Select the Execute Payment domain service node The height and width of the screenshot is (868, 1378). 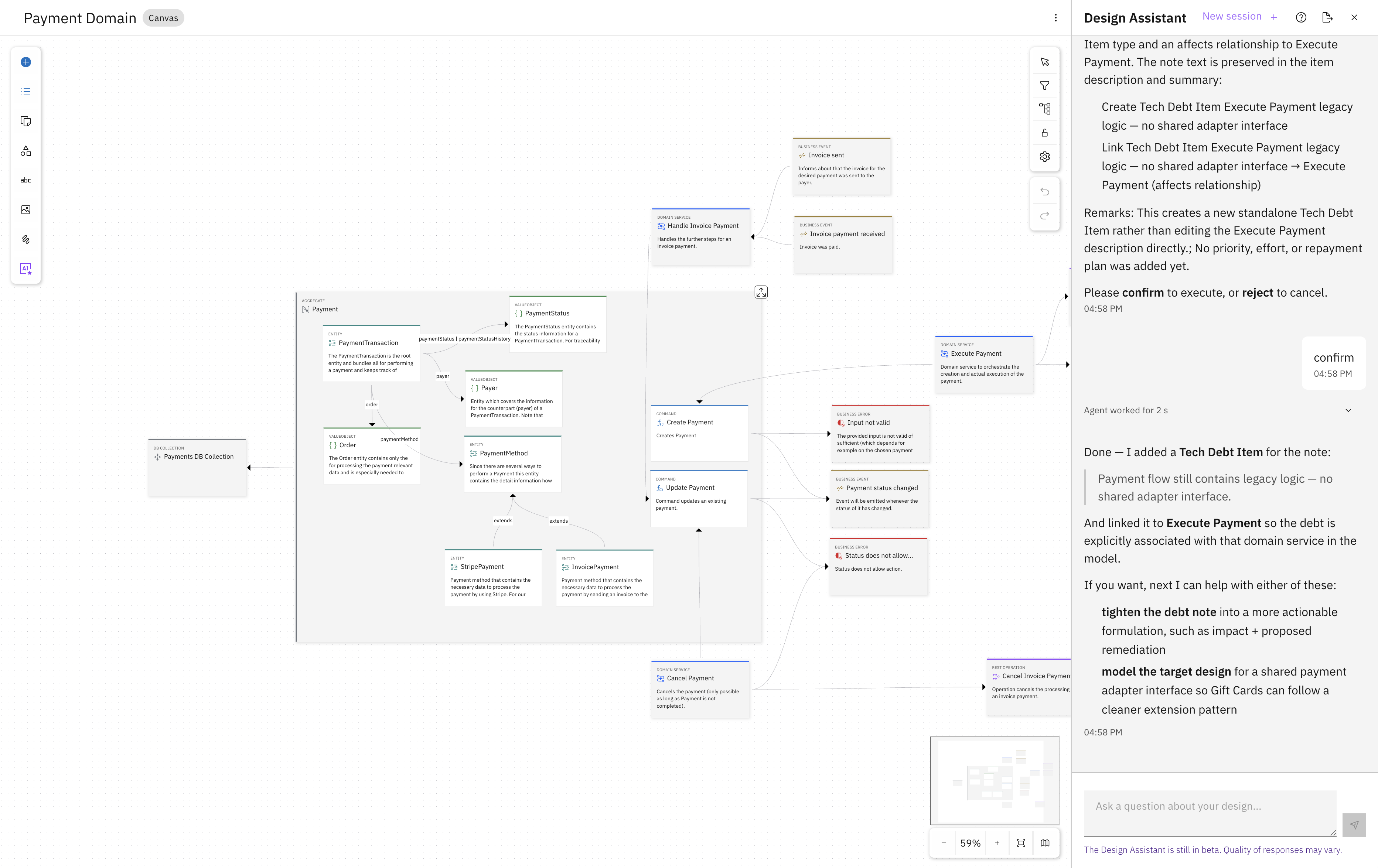[984, 364]
